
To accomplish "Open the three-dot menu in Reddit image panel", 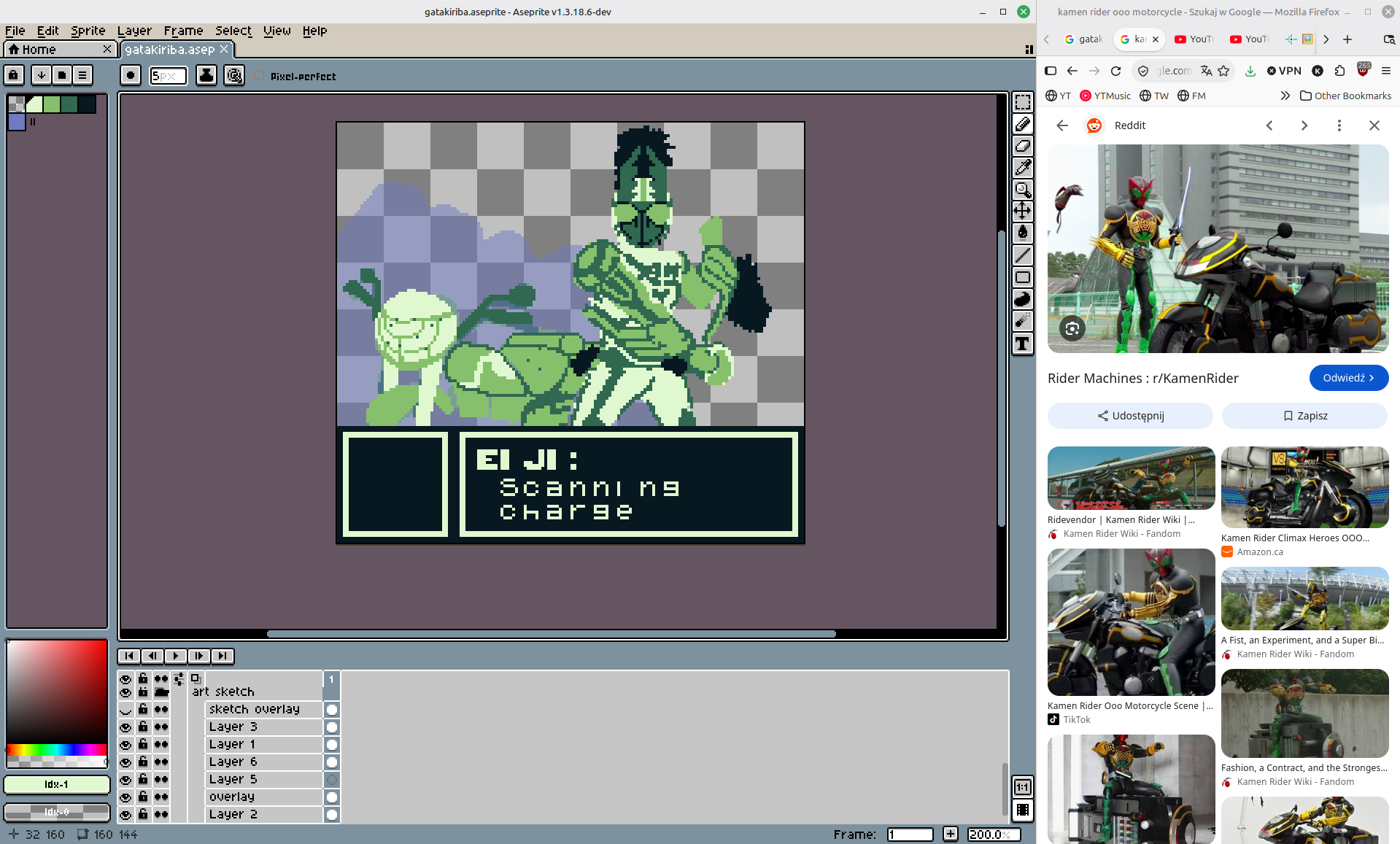I will [1339, 125].
